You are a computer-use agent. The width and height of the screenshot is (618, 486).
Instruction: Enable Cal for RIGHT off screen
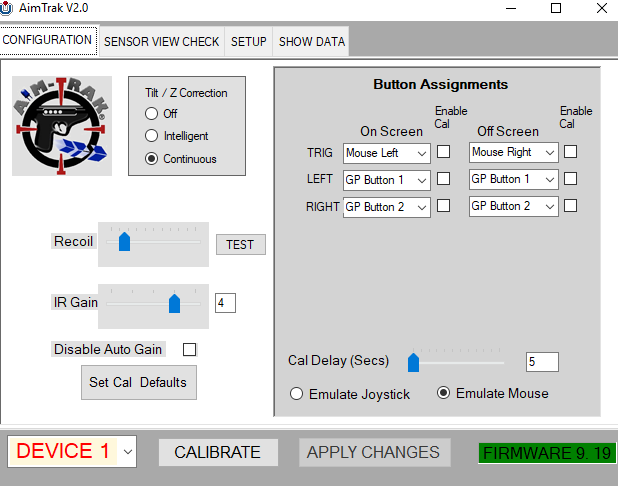coord(570,205)
